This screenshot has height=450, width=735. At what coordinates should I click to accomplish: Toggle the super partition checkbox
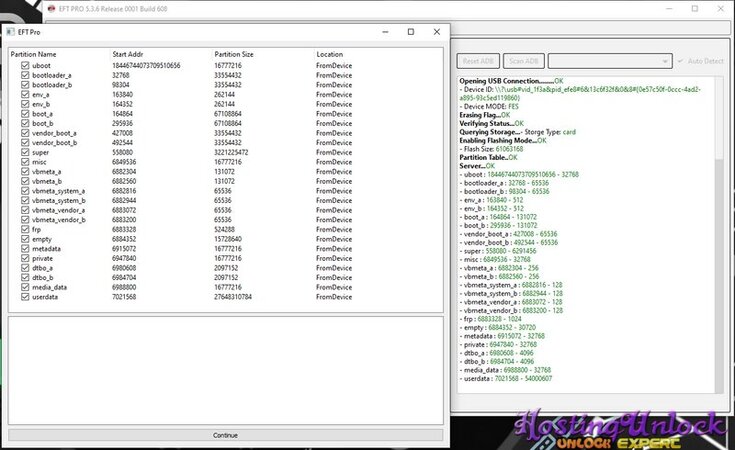[x=13, y=151]
